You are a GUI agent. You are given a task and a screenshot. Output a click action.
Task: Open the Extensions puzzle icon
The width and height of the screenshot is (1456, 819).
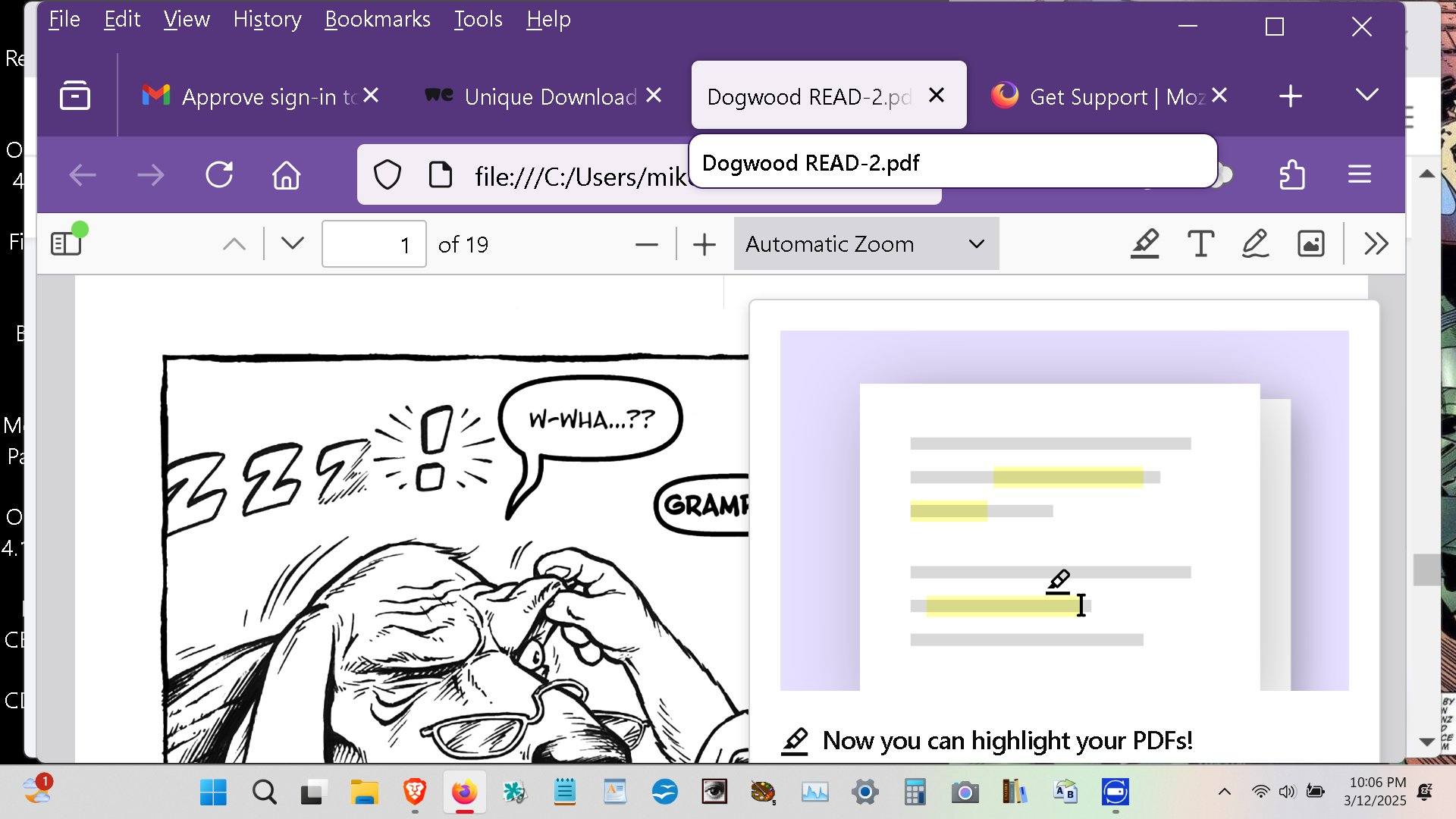[1292, 175]
